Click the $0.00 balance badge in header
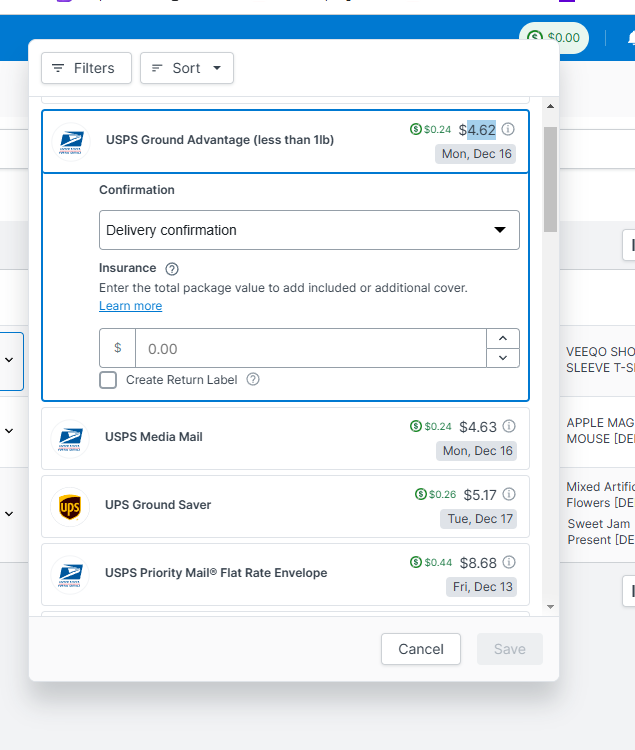 tap(554, 37)
